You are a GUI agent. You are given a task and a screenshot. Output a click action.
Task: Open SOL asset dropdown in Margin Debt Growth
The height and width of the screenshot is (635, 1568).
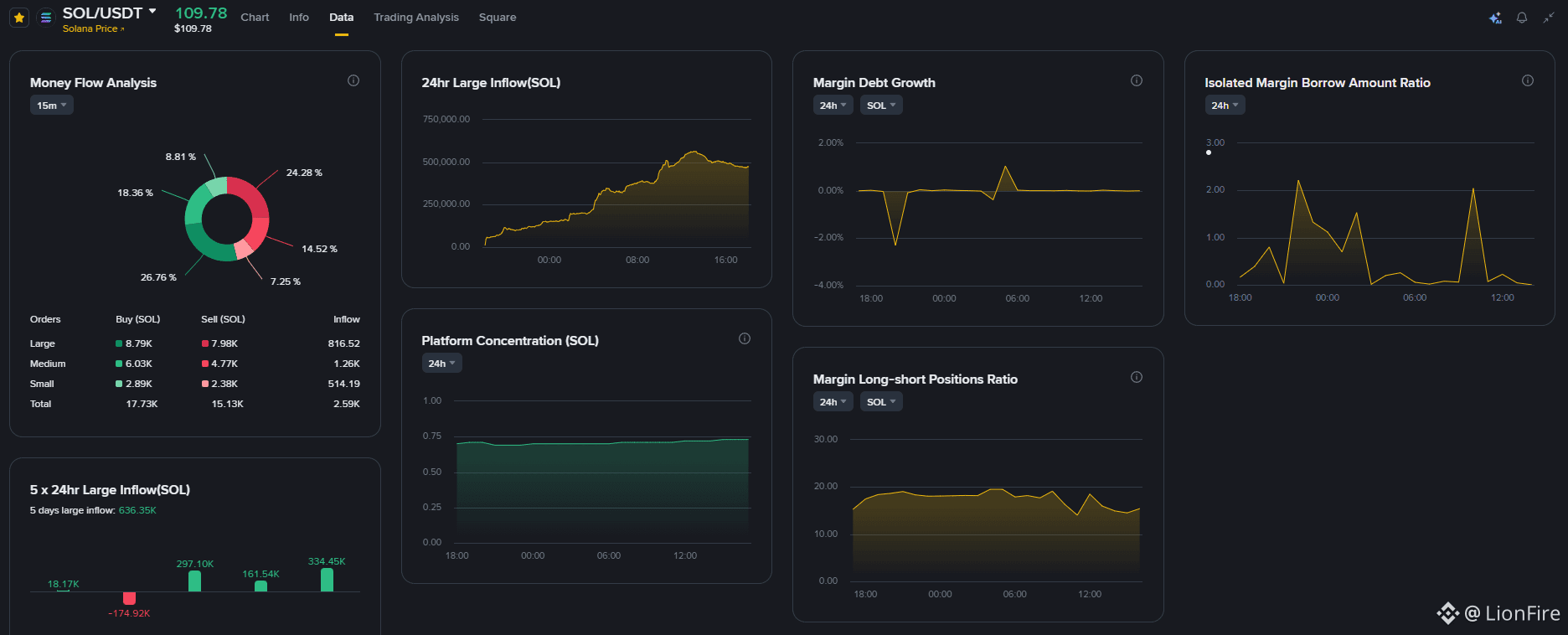(881, 105)
